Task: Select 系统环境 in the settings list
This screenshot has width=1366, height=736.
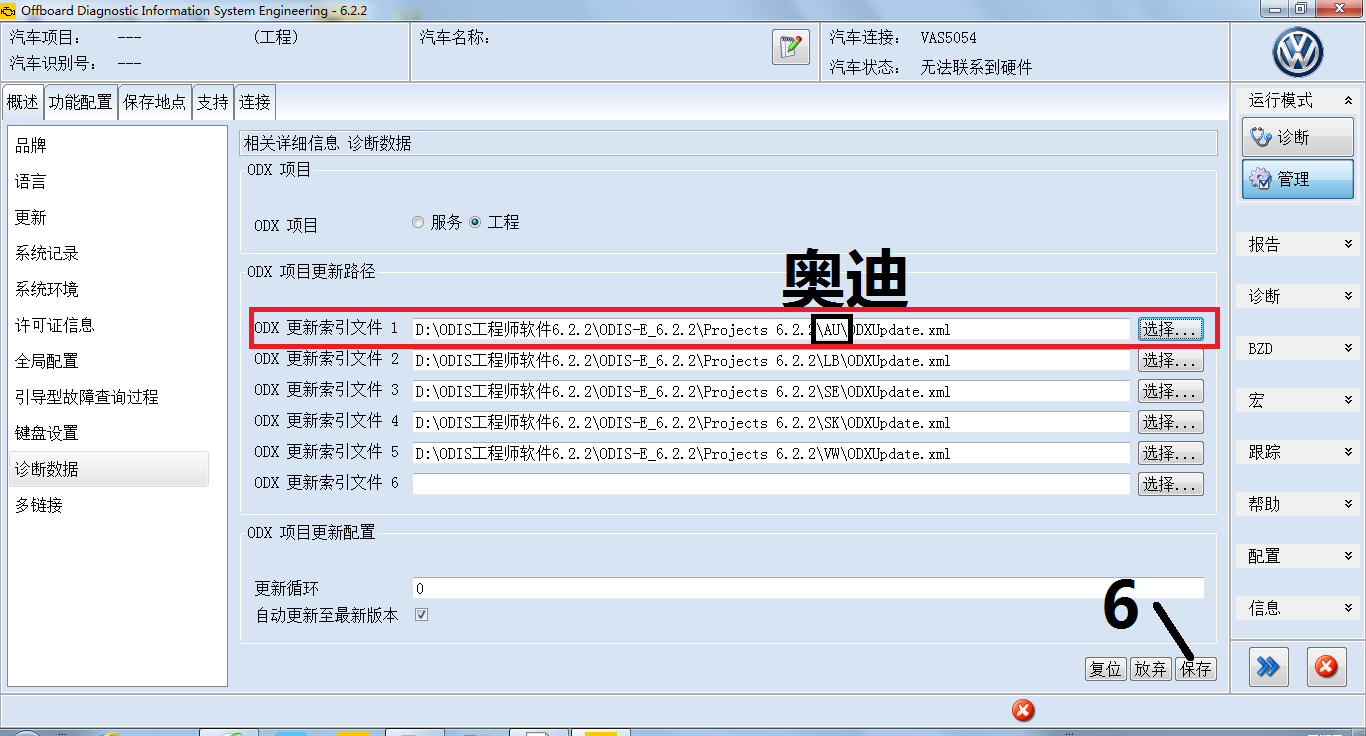Action: pyautogui.click(x=109, y=290)
